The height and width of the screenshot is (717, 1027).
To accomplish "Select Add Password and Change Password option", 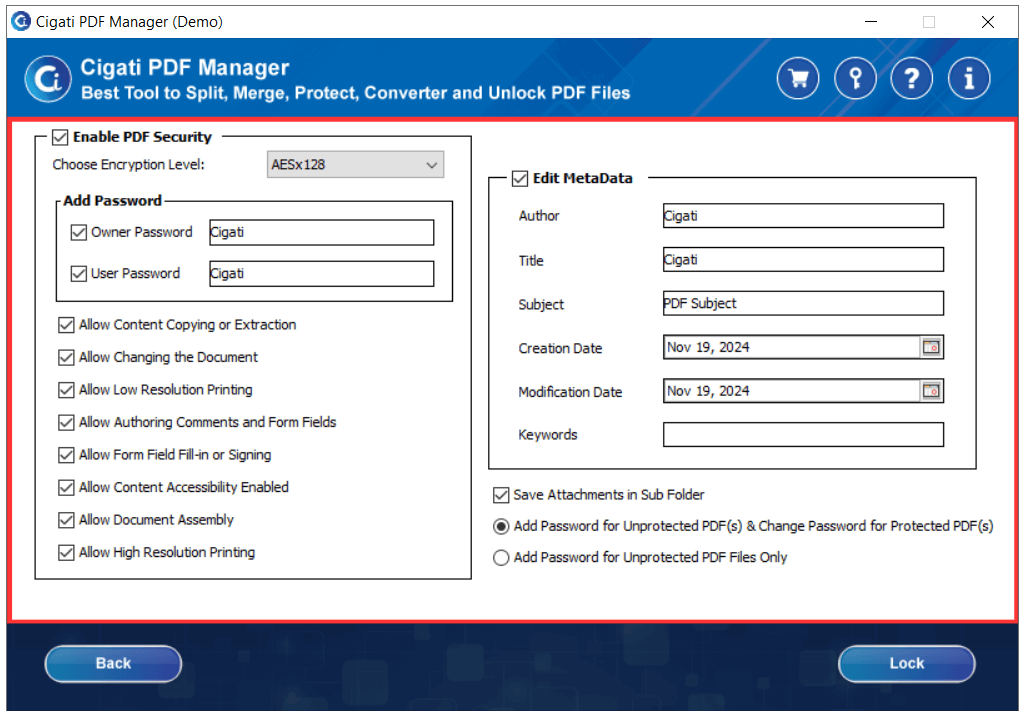I will 501,526.
